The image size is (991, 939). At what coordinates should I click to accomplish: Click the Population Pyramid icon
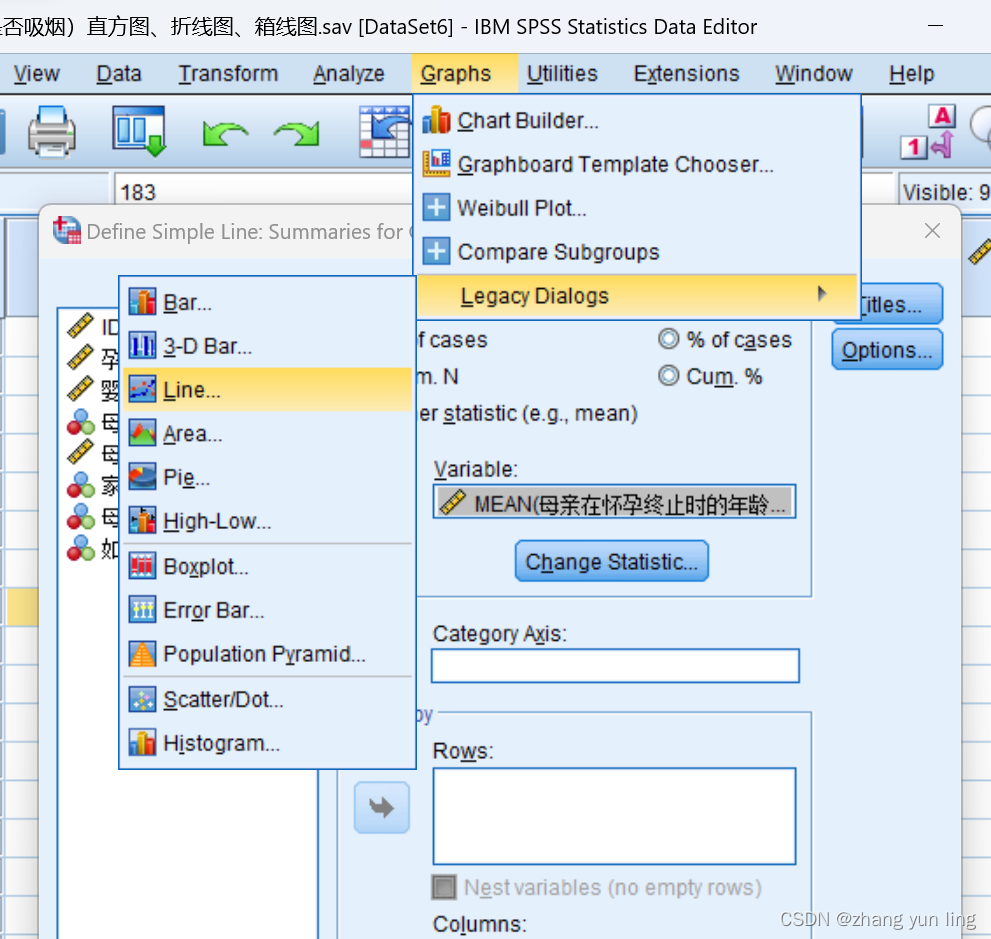142,653
